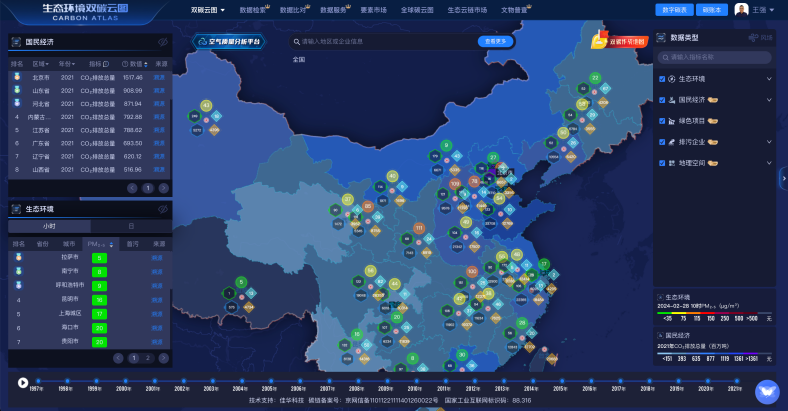Open the 双碳云图 dropdown menu

pos(208,10)
